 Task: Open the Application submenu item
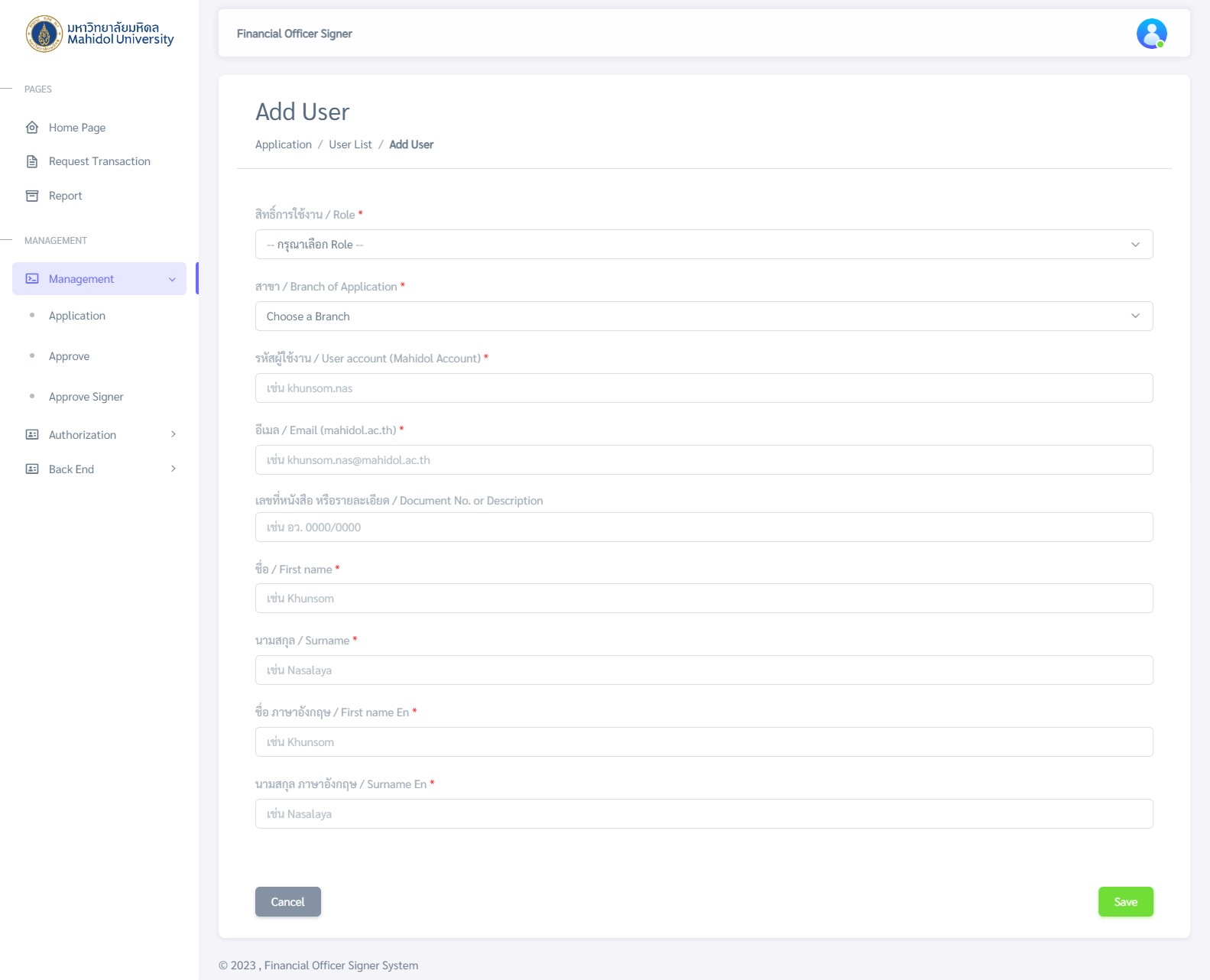point(77,316)
